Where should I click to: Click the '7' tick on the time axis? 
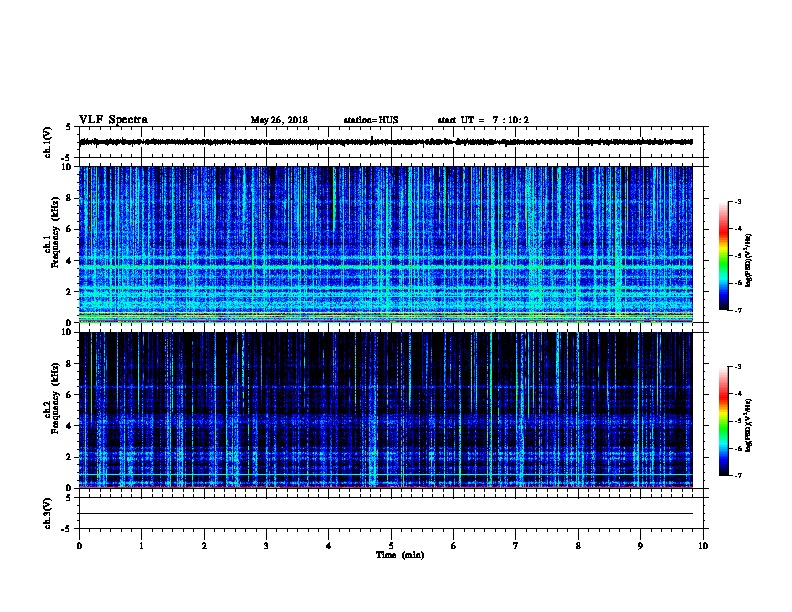(x=516, y=545)
